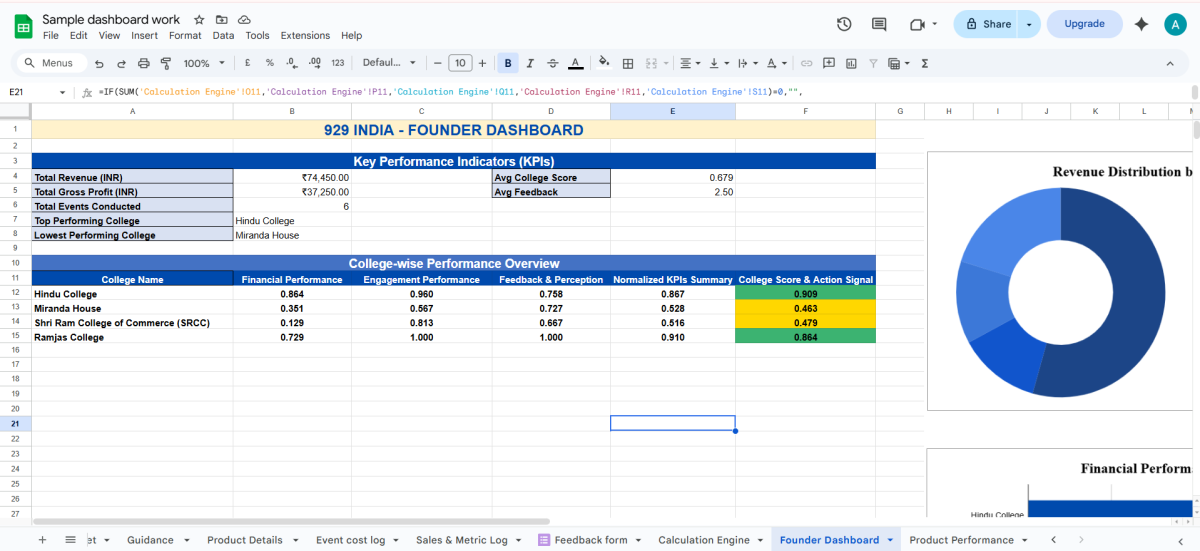The width and height of the screenshot is (1200, 551).
Task: Click the Share button
Action: pyautogui.click(x=987, y=24)
